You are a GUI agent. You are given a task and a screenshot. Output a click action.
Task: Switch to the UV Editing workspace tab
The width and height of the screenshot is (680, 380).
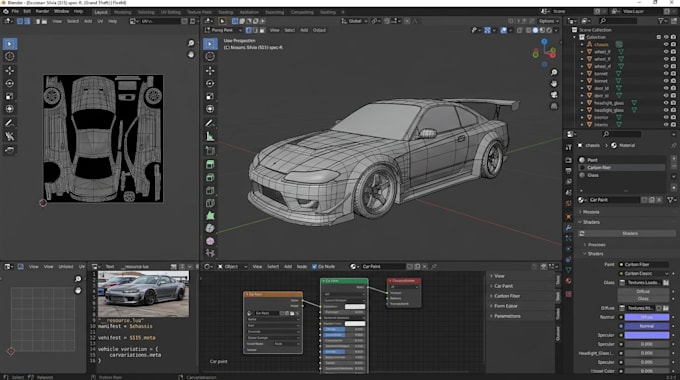pos(171,12)
